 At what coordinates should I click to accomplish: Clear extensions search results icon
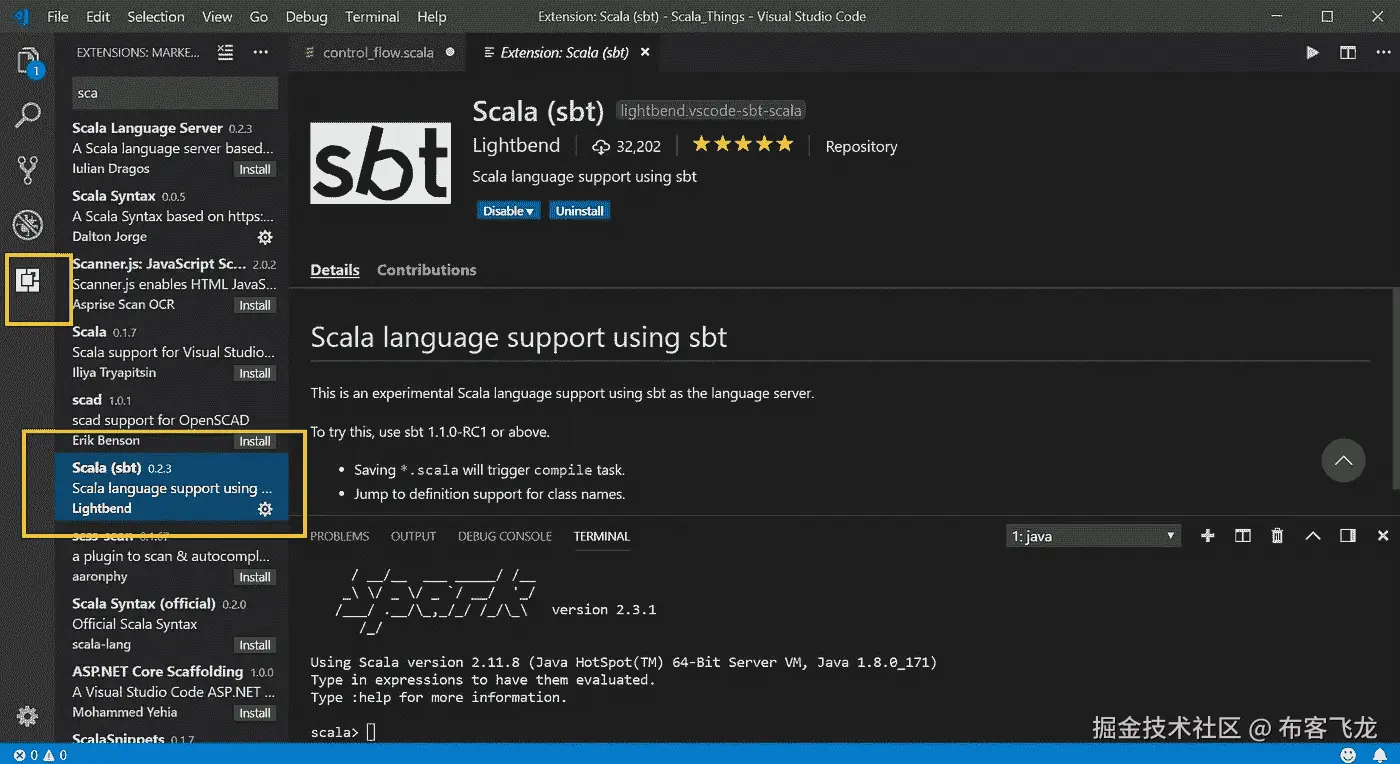click(x=226, y=52)
